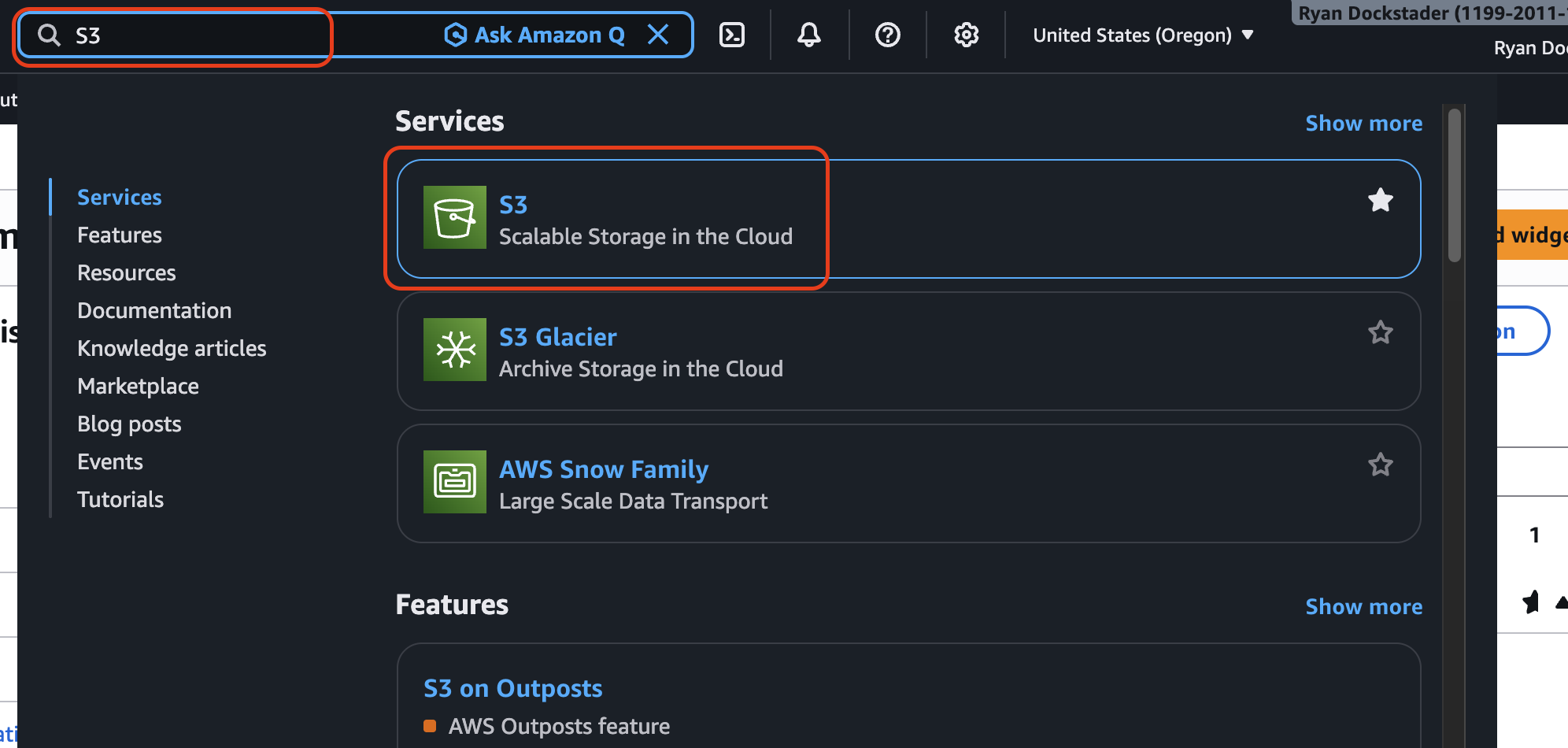Viewport: 1568px width, 748px height.
Task: Open the S3 on Outposts feature
Action: click(x=512, y=688)
